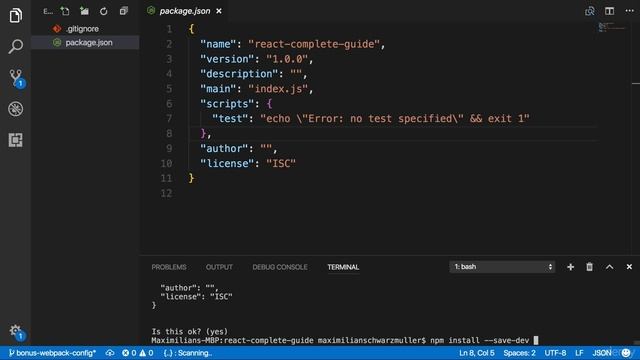Click the cloud publish icon in status bar

click(x=110, y=353)
